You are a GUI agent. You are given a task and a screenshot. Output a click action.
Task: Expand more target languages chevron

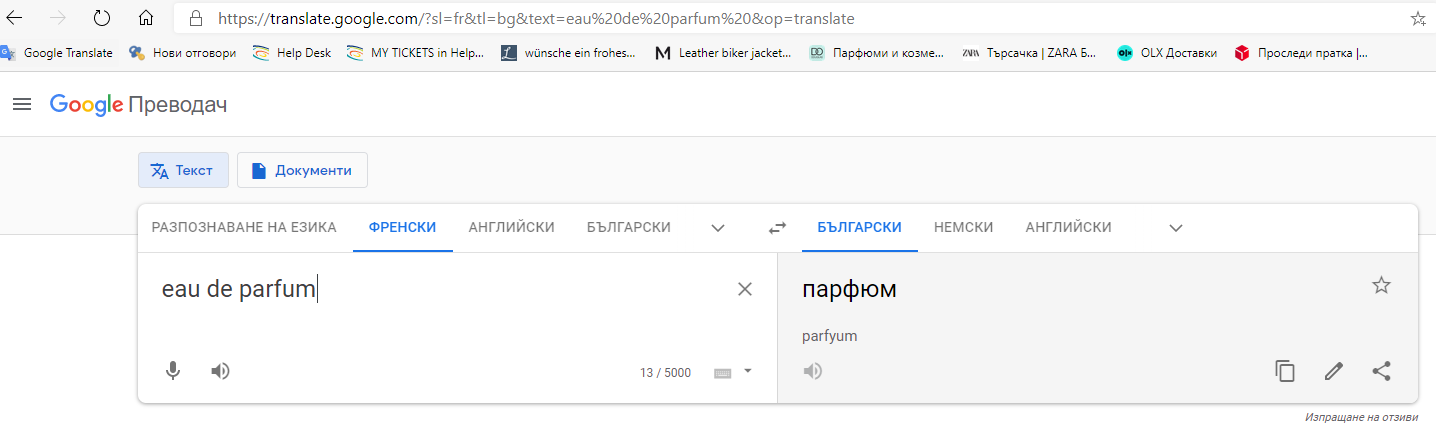pos(1176,228)
